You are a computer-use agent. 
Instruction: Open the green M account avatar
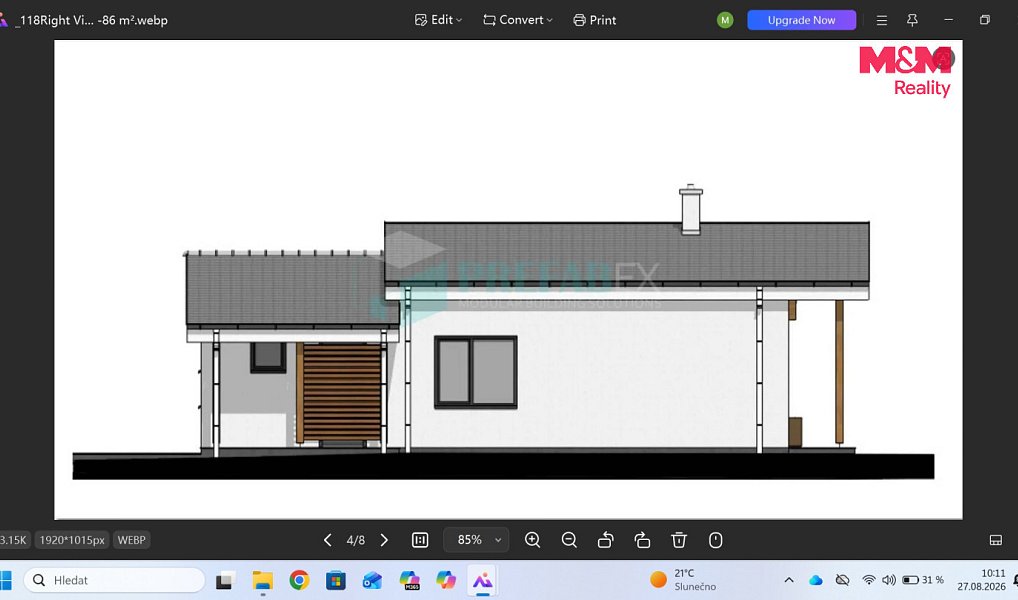pyautogui.click(x=725, y=20)
